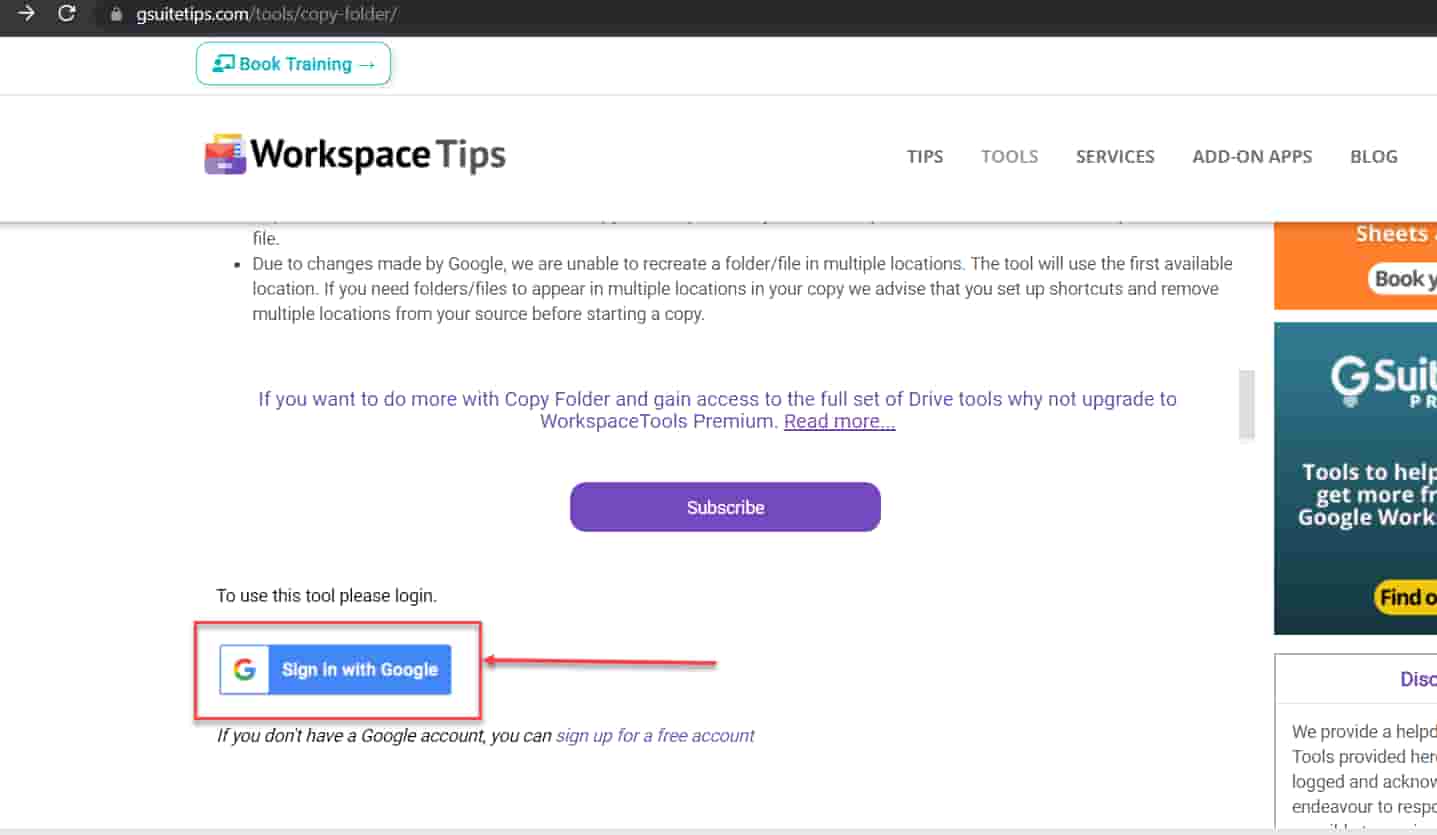Image resolution: width=1437 pixels, height=835 pixels.
Task: Open the BLOG menu
Action: coord(1373,156)
